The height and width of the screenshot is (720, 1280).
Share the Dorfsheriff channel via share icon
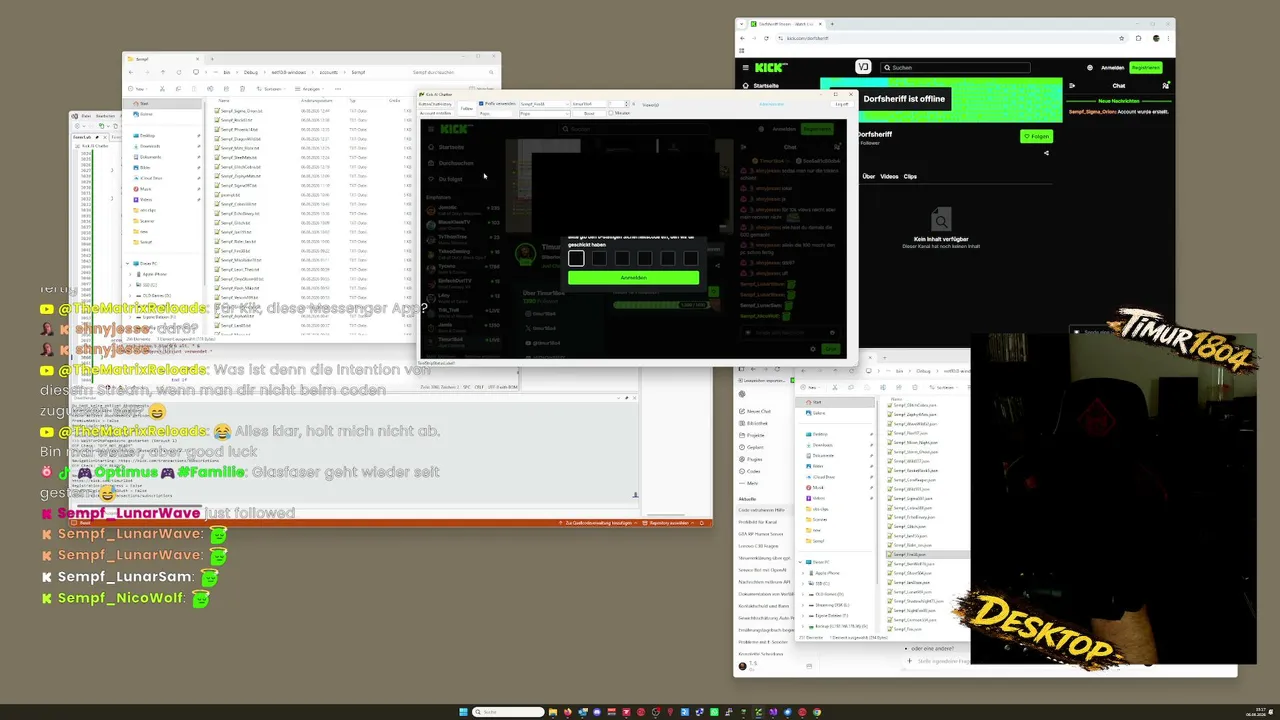[1046, 153]
